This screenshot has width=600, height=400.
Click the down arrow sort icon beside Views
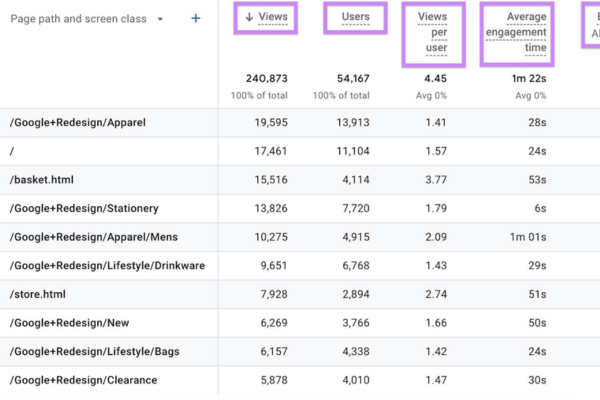tap(249, 17)
